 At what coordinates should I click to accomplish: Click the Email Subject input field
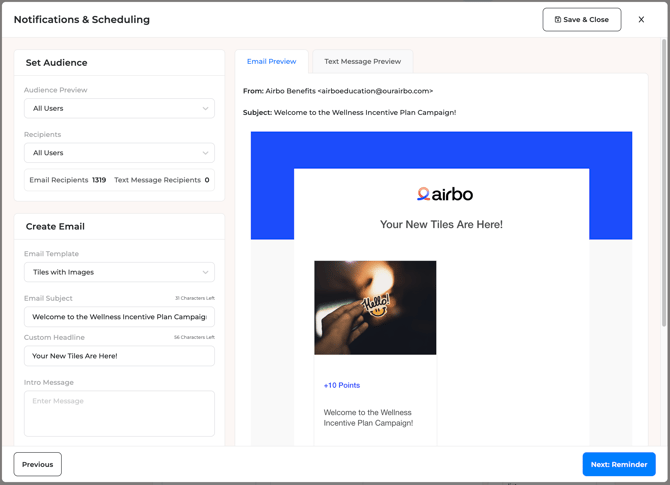coord(119,317)
